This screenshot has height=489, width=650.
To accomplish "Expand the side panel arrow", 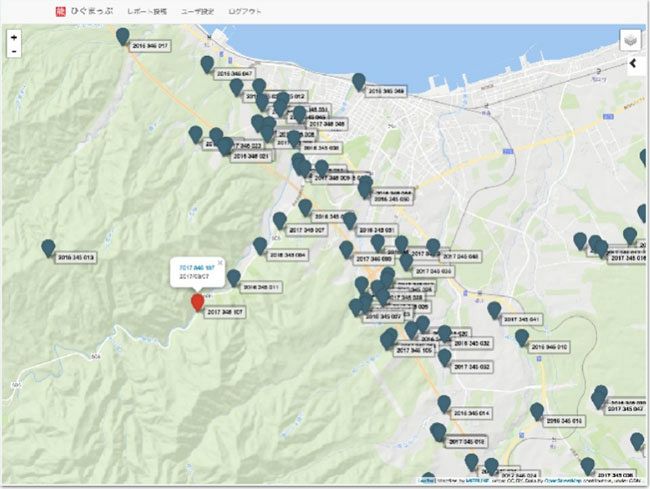I will pyautogui.click(x=633, y=64).
